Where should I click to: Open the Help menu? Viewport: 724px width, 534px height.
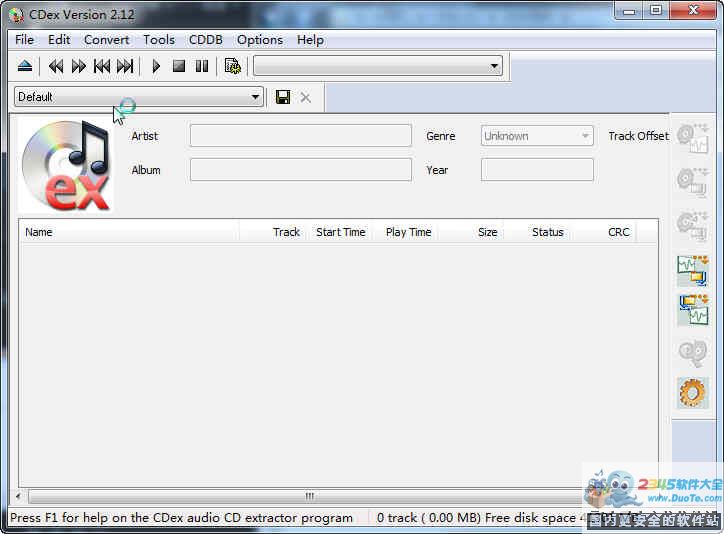coord(310,40)
